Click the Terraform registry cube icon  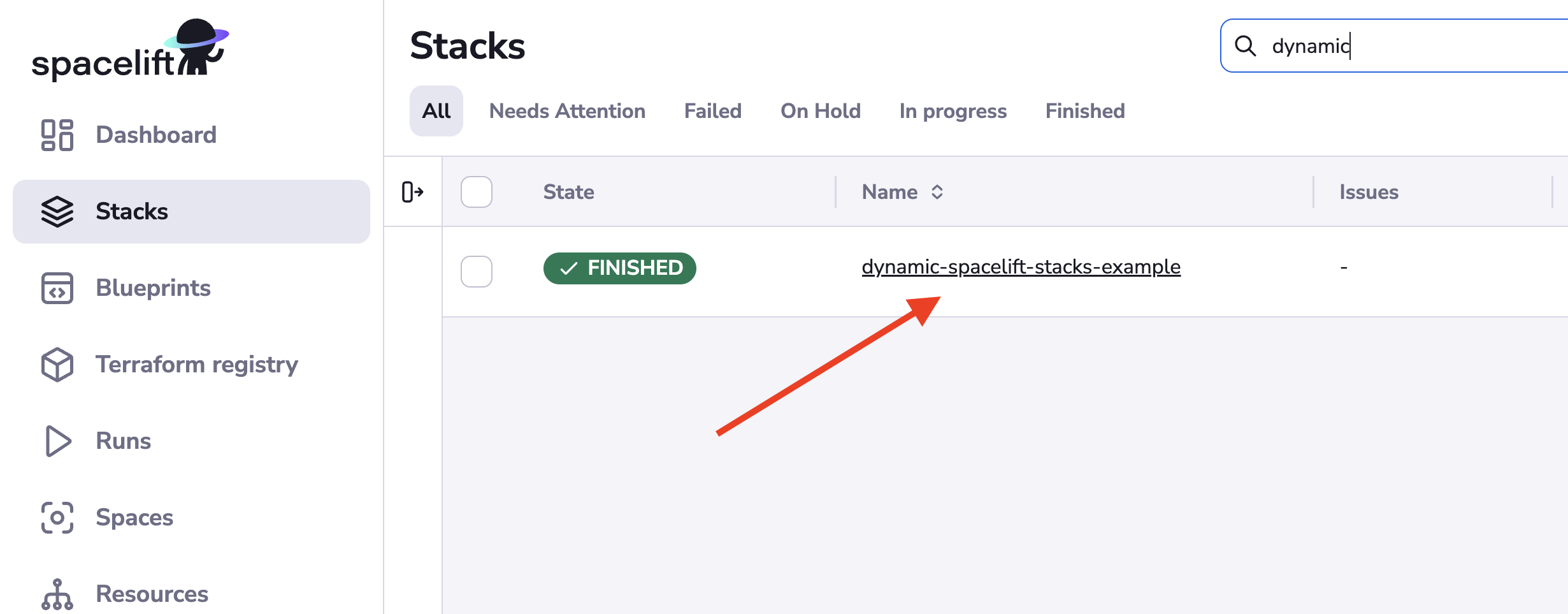[x=57, y=365]
